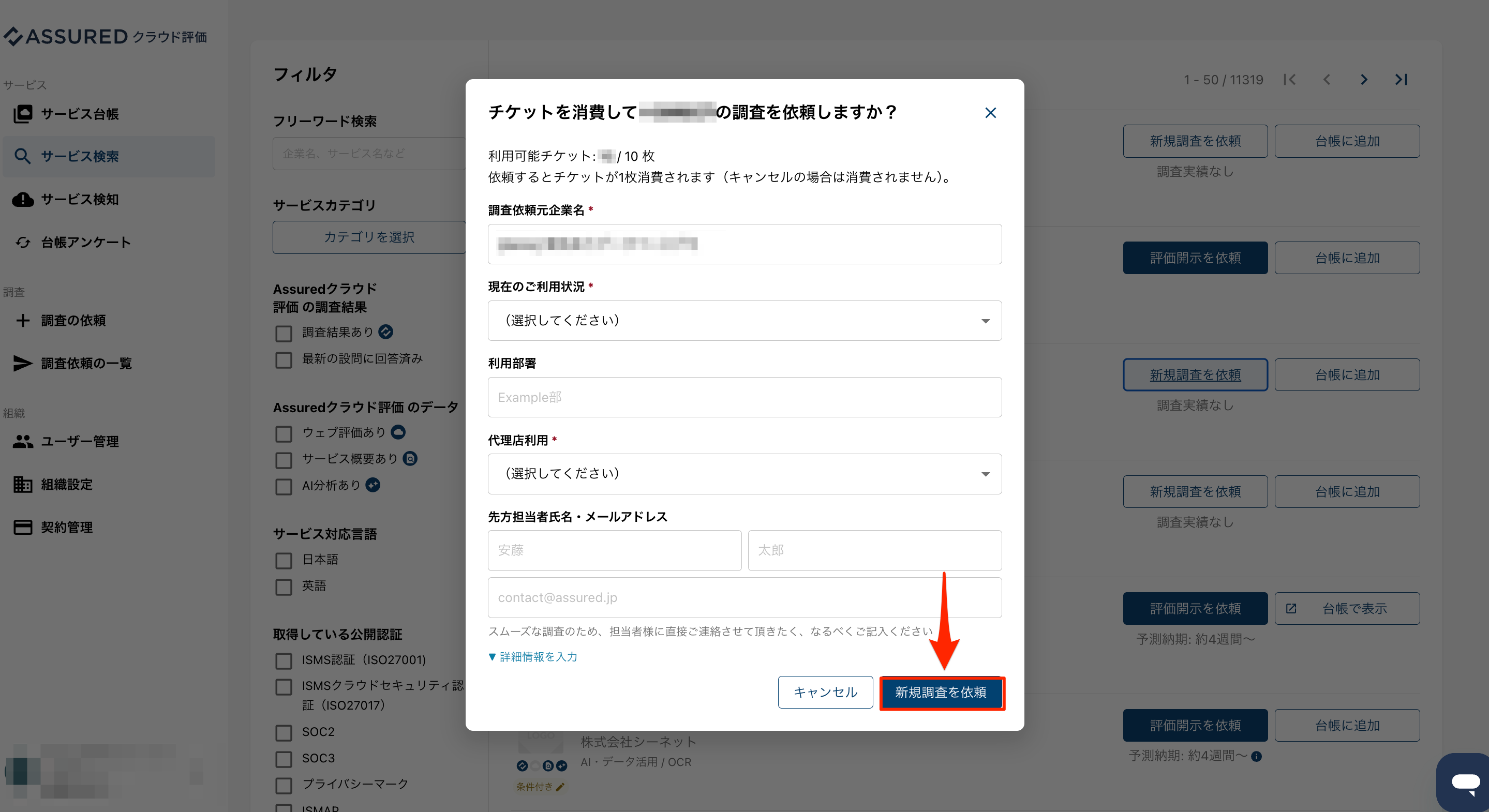
Task: Check the プライバシーマーク filter
Action: tap(283, 786)
